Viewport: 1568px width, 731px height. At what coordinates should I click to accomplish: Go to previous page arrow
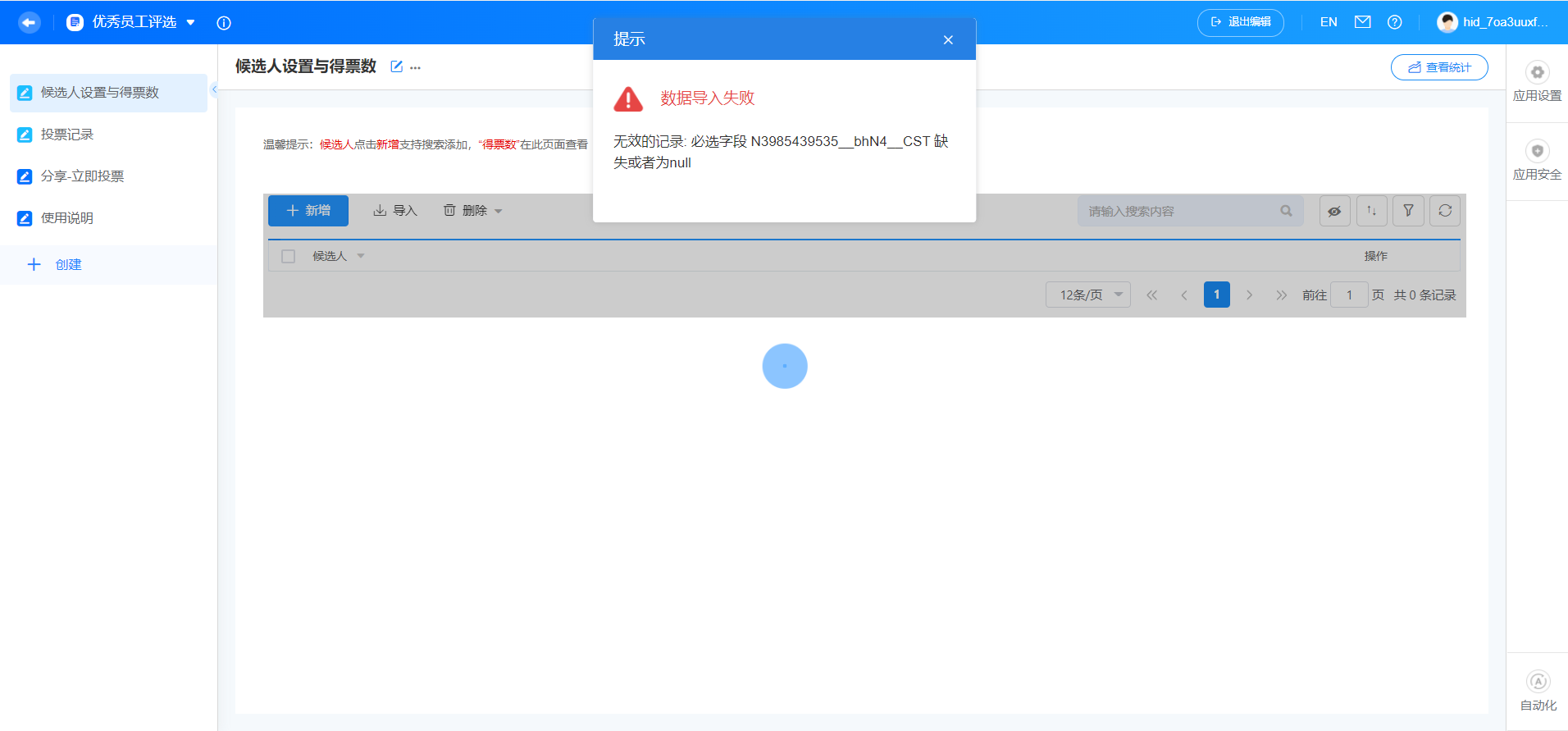coord(1184,295)
